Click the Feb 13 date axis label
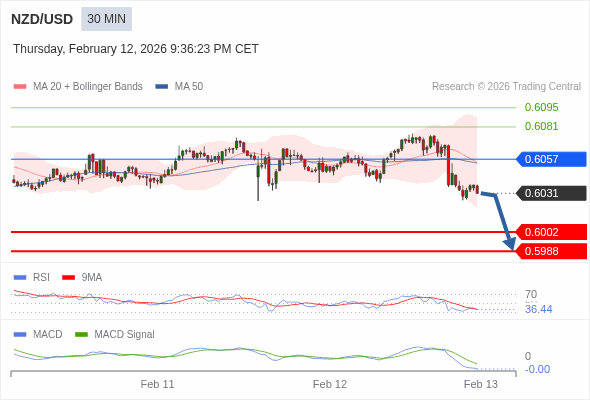 (x=481, y=384)
